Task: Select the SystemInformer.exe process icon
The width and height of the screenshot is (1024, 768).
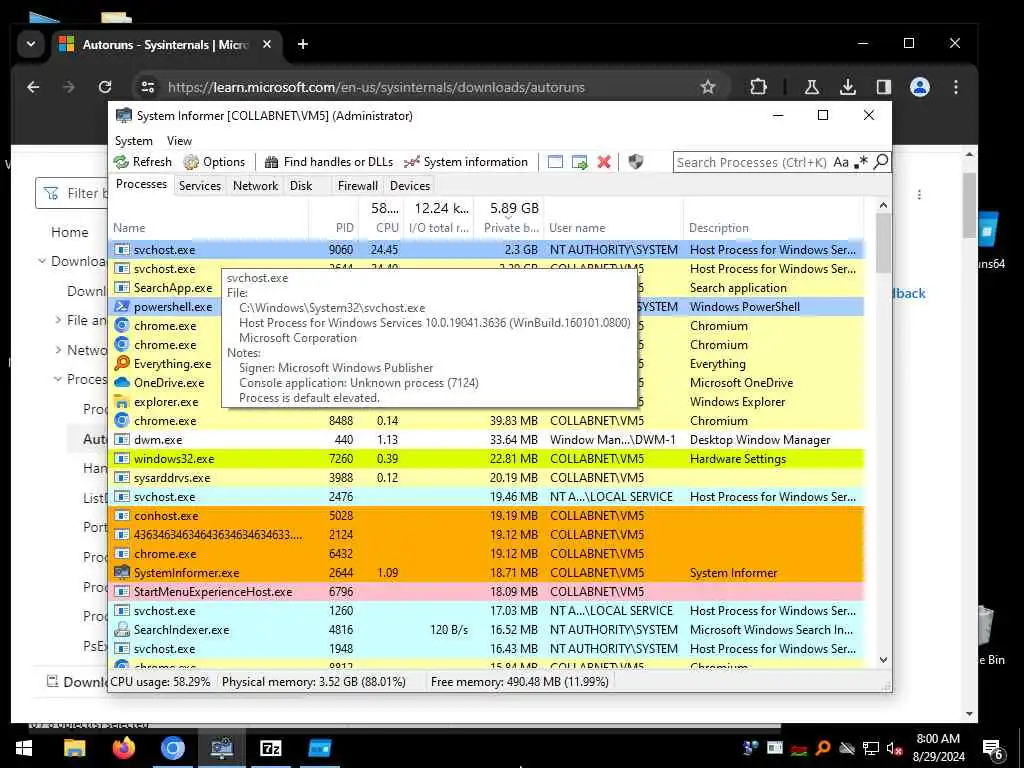Action: pos(121,572)
